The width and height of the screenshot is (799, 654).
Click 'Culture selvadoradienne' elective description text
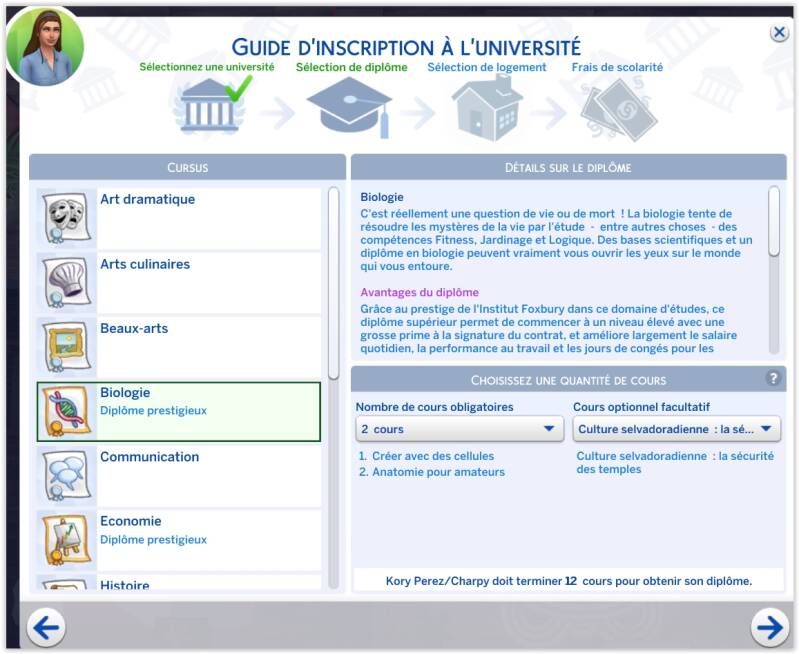[x=675, y=462]
